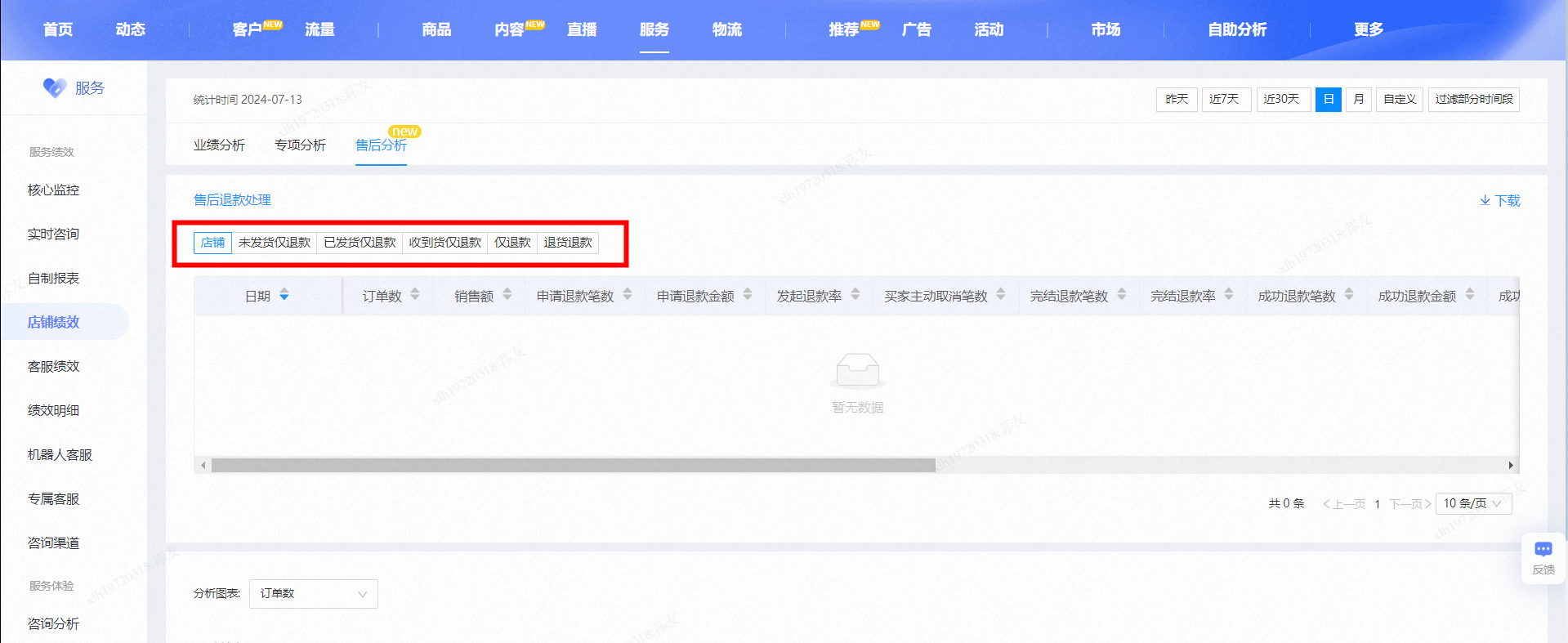Open 机器人客服 in the sidebar
This screenshot has width=1568, height=643.
click(60, 454)
